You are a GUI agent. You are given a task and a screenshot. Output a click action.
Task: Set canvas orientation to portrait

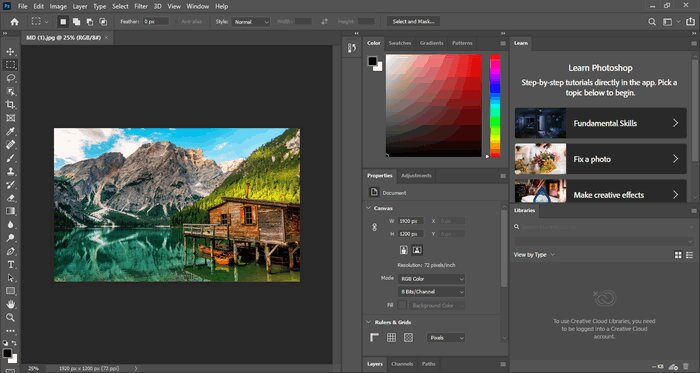coord(404,250)
